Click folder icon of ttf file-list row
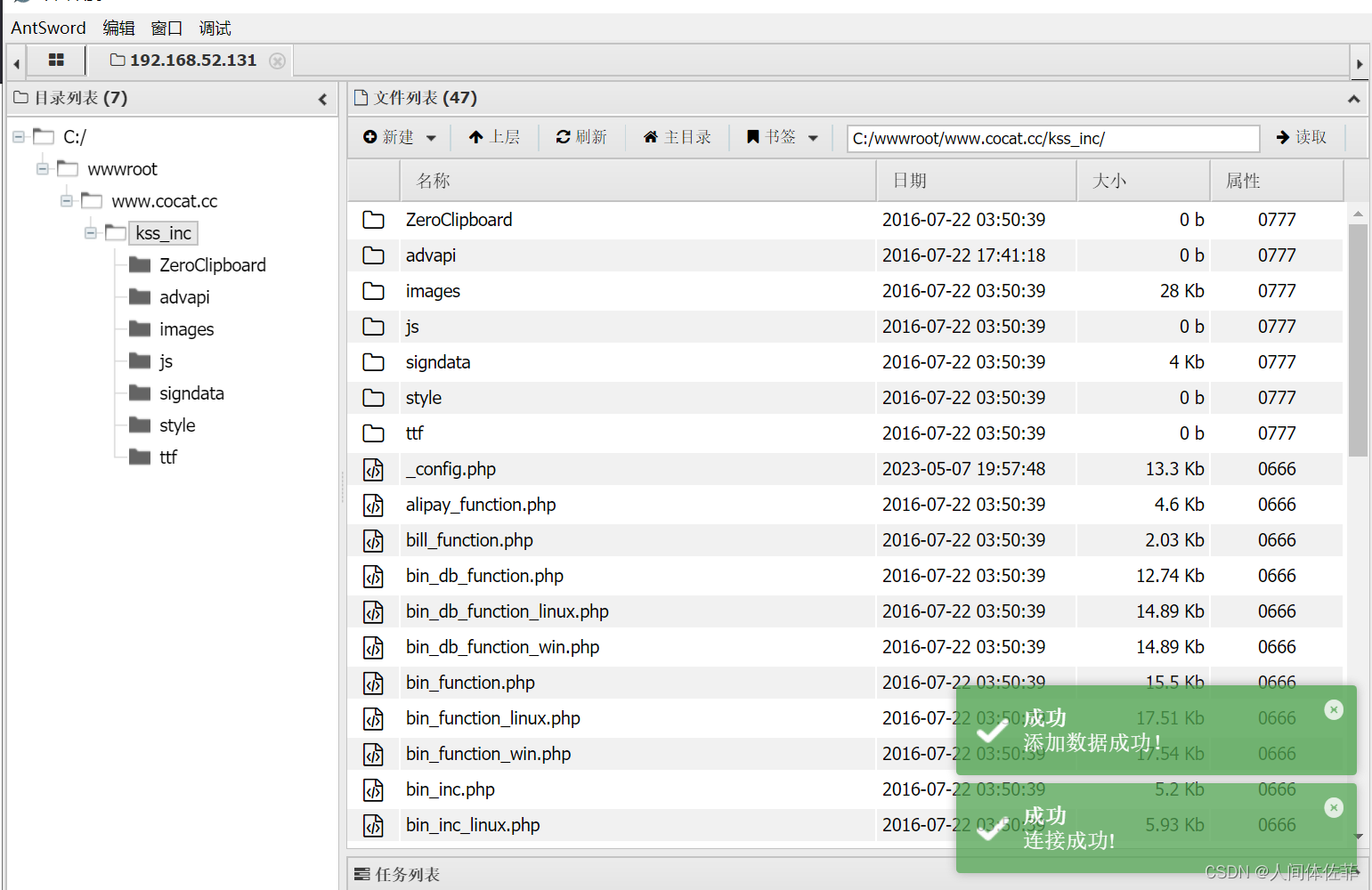The image size is (1372, 890). (373, 433)
